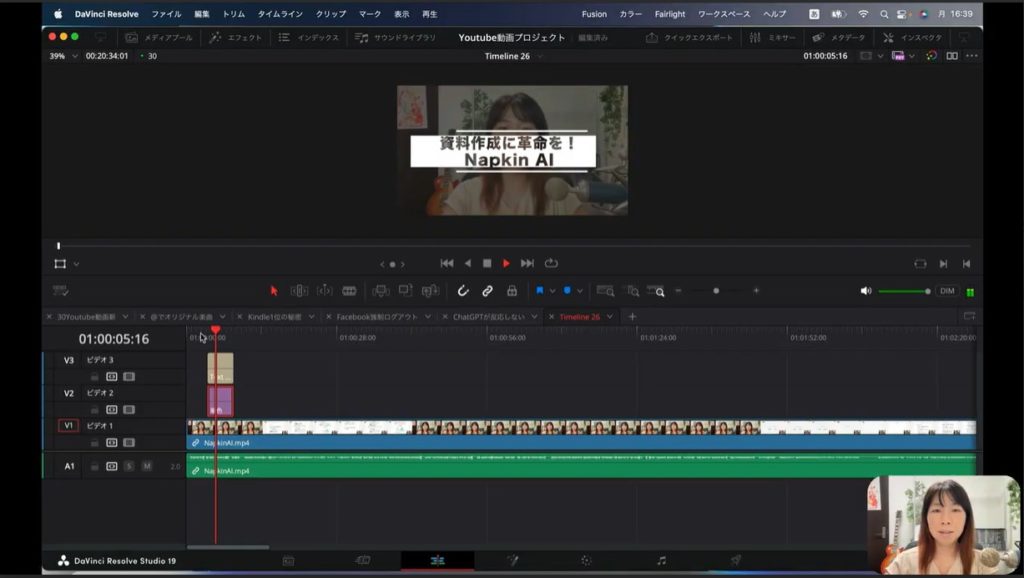Toggle loop playback icon
The height and width of the screenshot is (578, 1024).
tap(551, 263)
